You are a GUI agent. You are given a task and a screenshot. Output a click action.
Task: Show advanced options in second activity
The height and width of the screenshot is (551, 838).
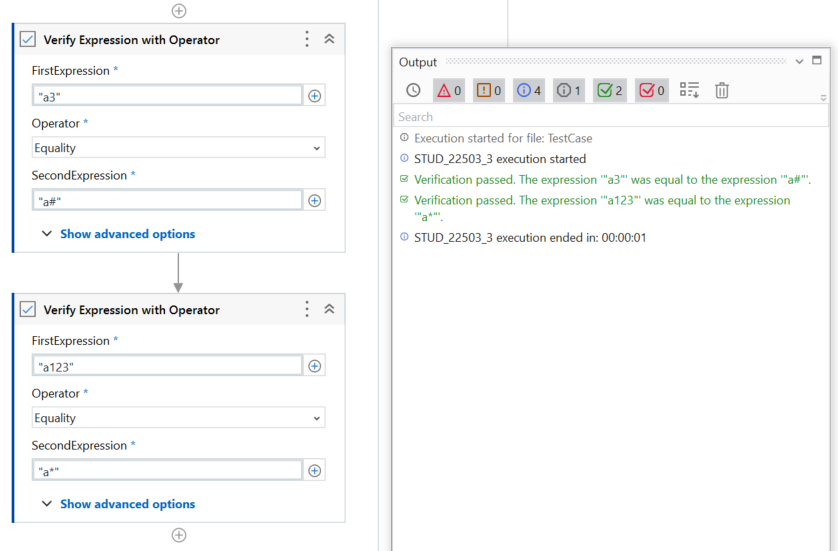[127, 504]
